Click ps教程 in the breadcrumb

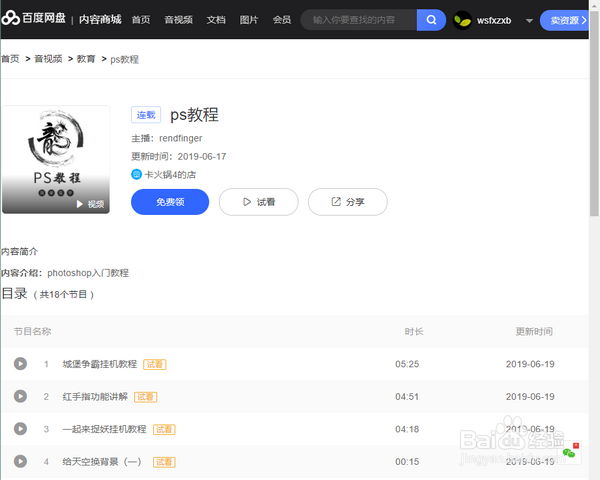124,59
